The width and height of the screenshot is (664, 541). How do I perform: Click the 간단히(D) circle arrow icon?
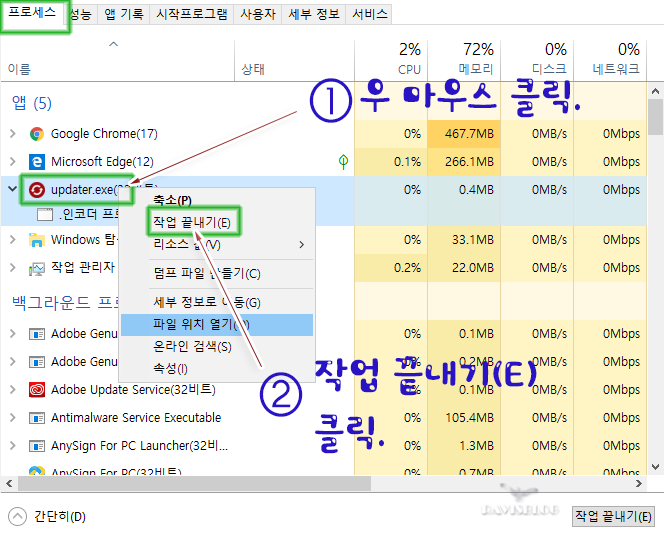click(17, 516)
